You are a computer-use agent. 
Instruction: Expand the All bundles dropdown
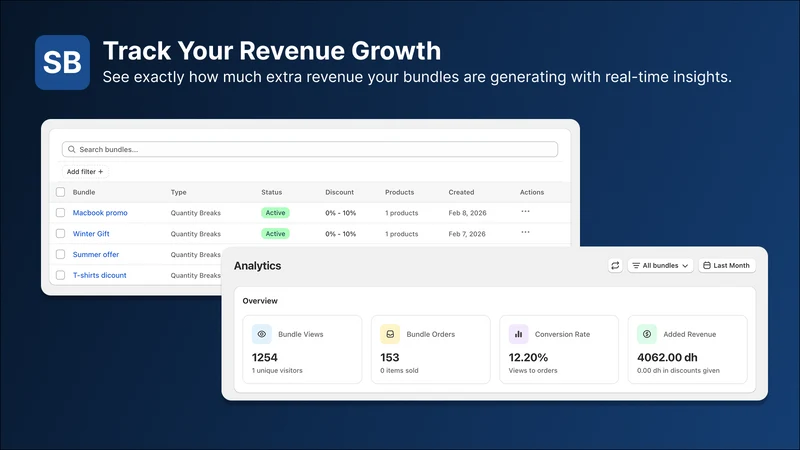[x=660, y=265]
